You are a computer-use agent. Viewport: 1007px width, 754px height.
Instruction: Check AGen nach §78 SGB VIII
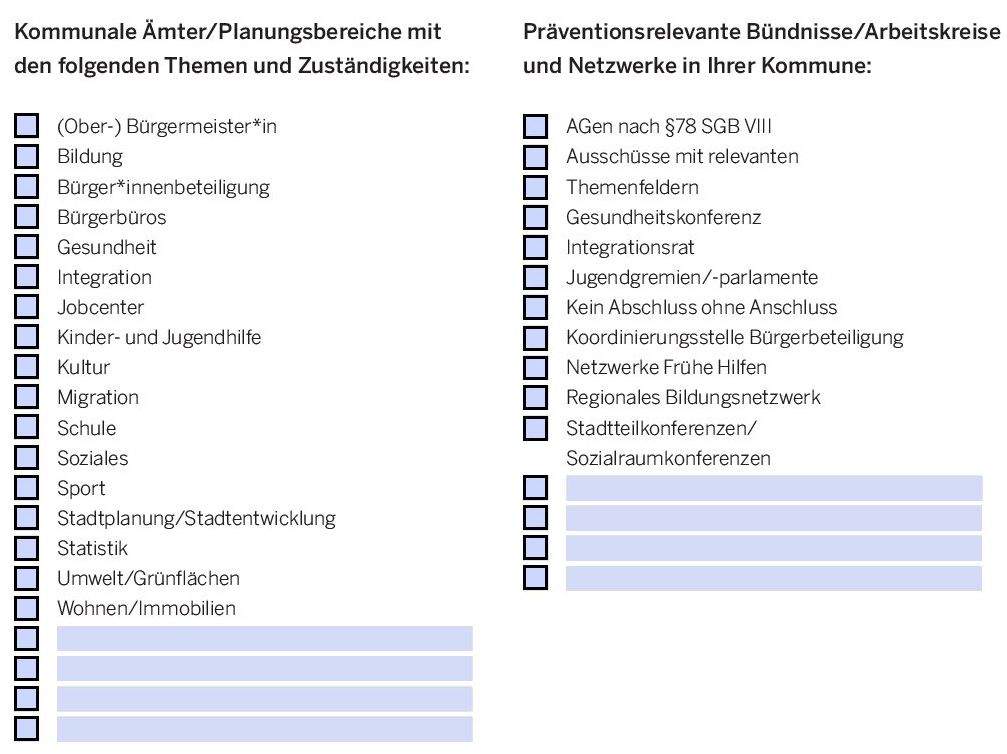[536, 127]
